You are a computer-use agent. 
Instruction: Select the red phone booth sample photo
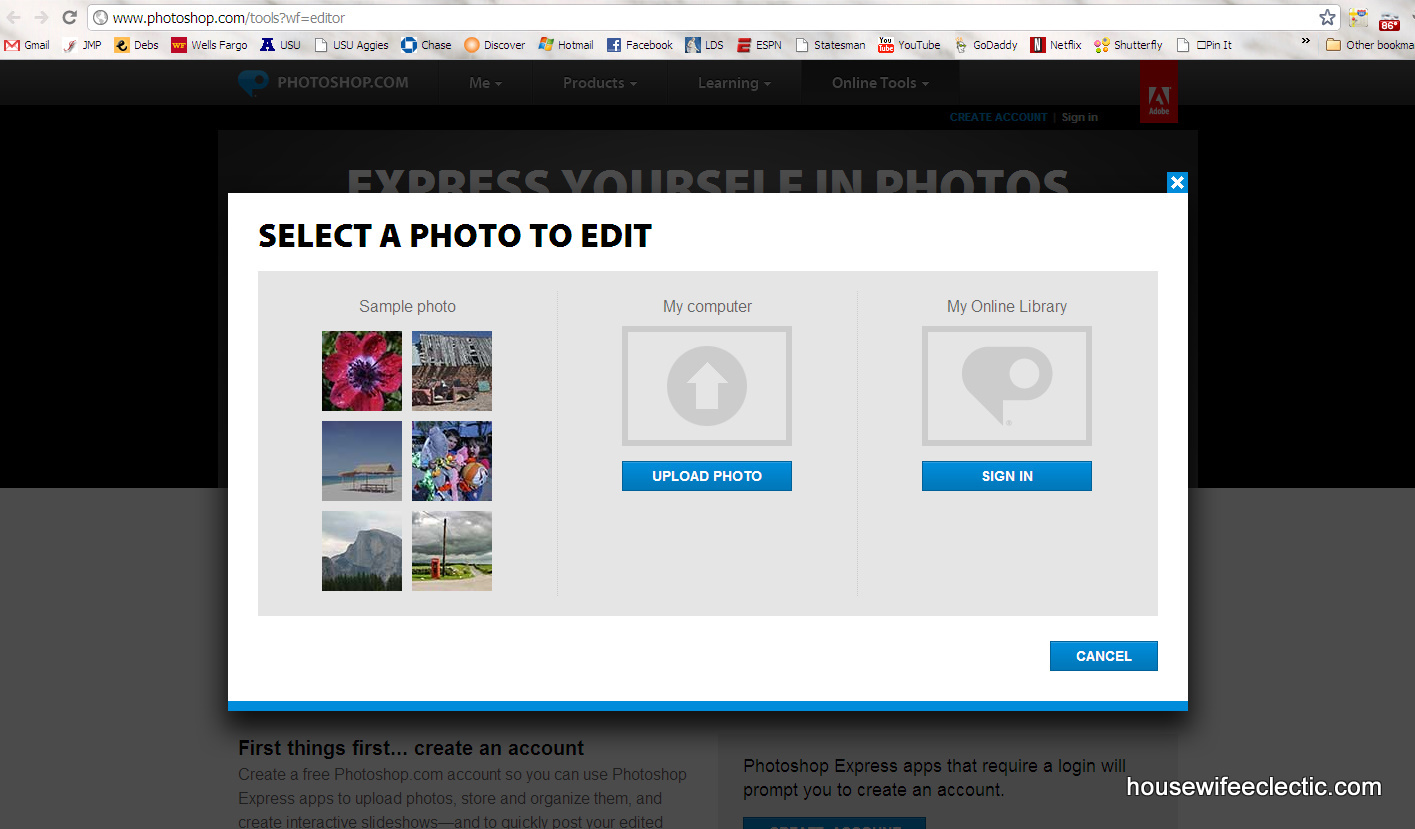(x=452, y=551)
